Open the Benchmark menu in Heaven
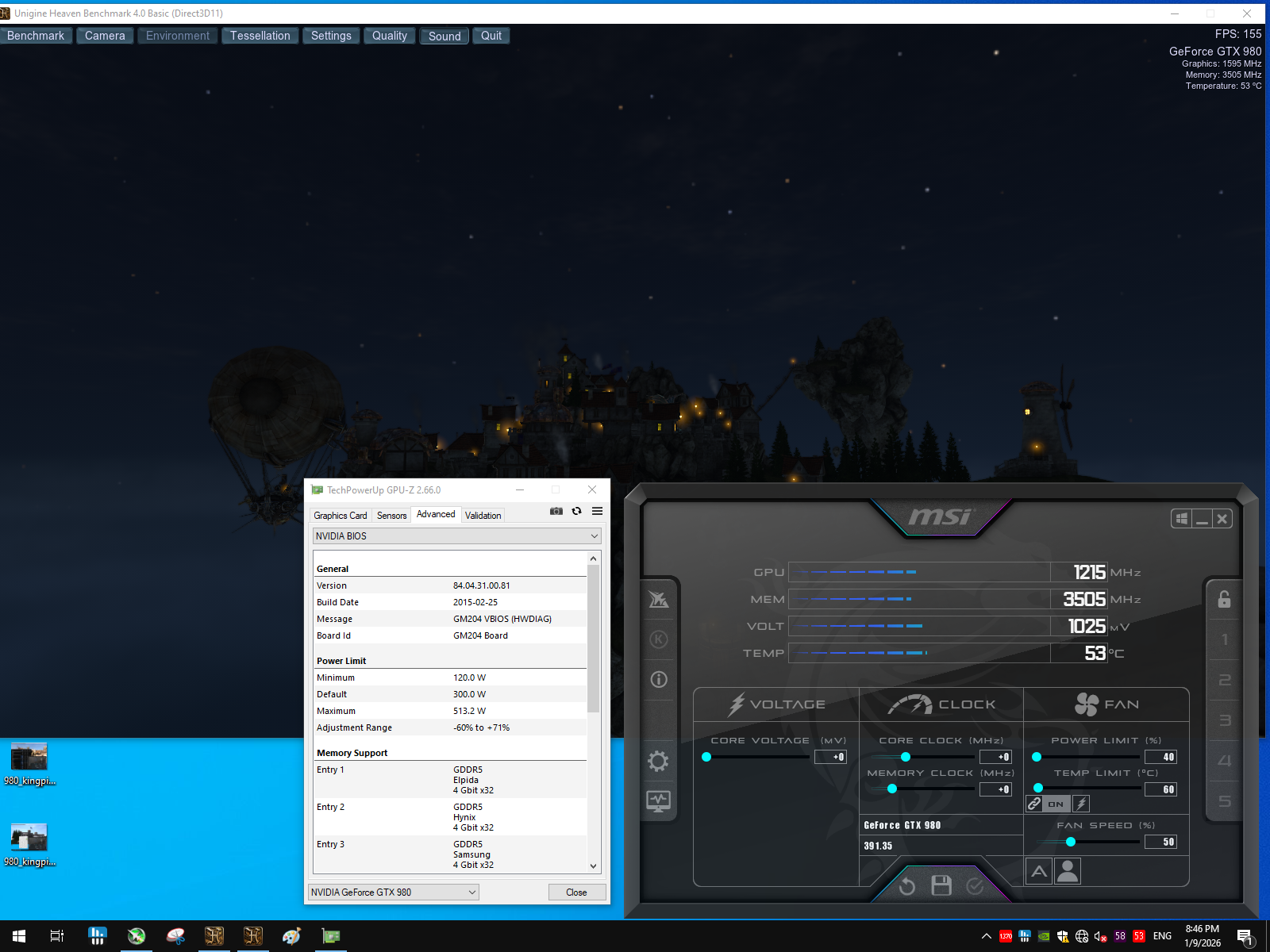 [x=36, y=36]
